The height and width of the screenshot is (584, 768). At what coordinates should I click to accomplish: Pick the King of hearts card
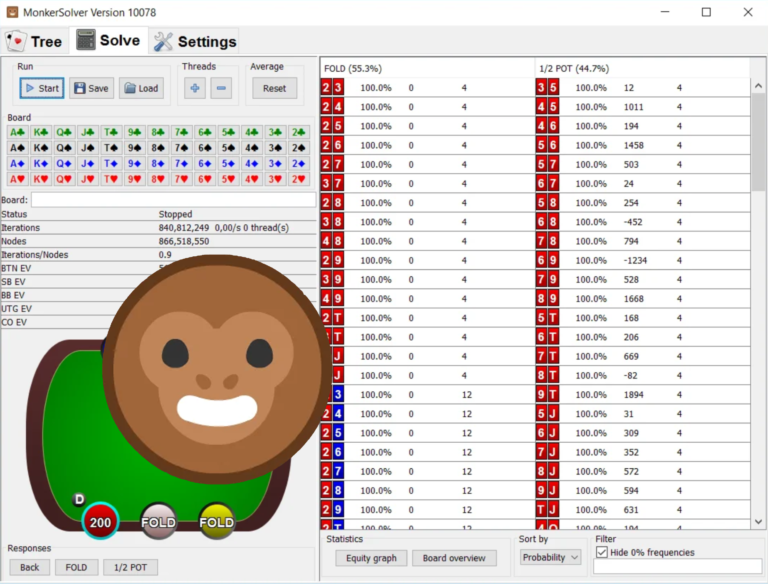41,179
